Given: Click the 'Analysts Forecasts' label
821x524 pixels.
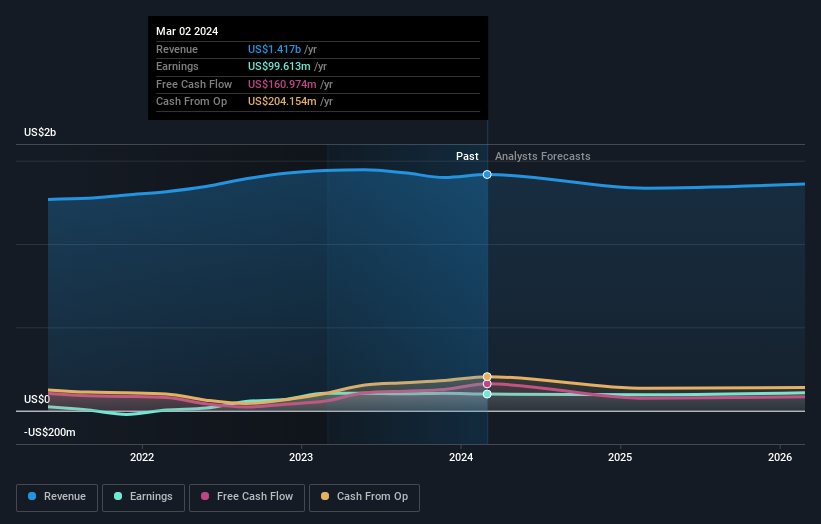Looking at the screenshot, I should (x=542, y=156).
